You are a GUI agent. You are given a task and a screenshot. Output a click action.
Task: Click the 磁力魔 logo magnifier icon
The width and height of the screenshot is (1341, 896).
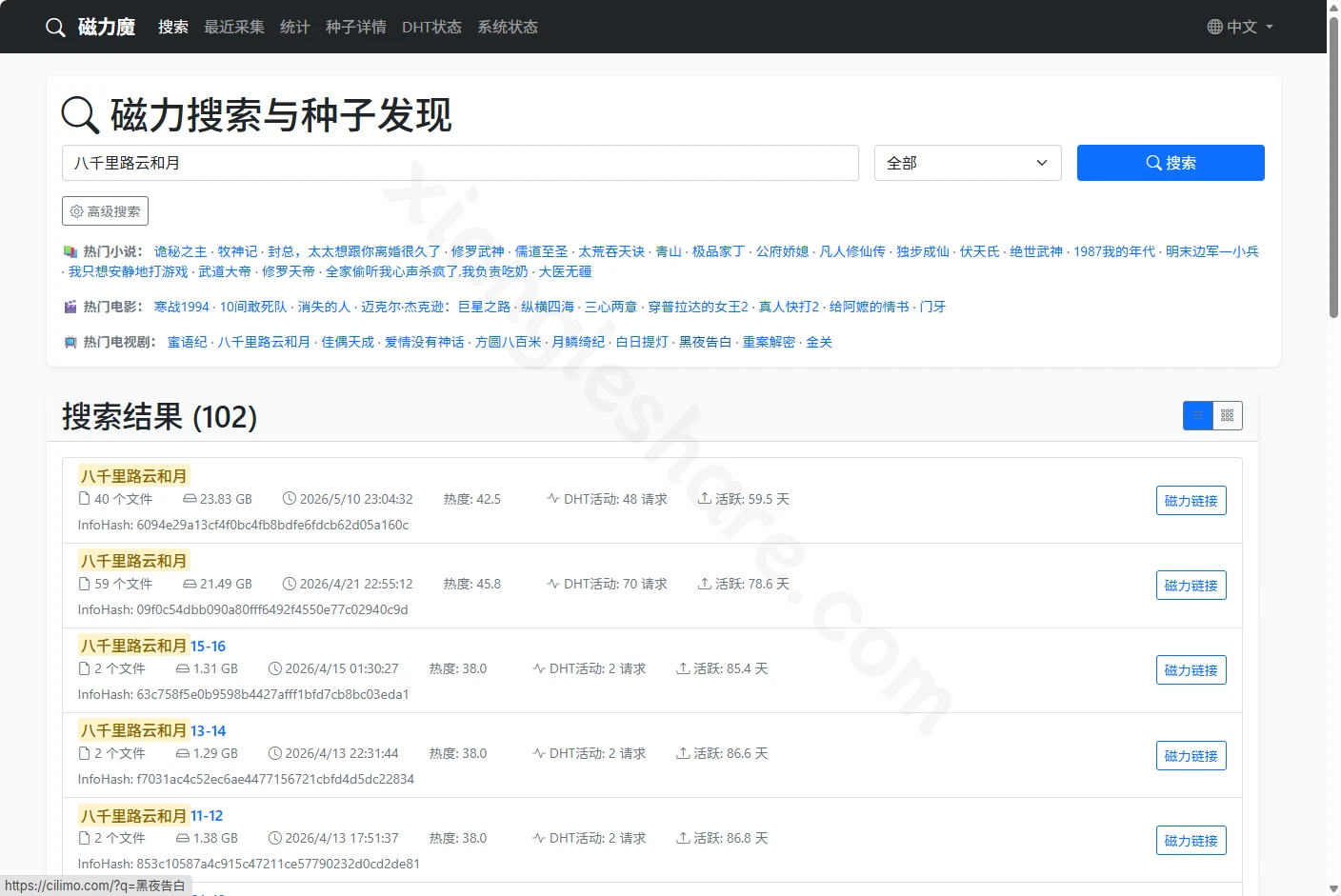point(55,27)
